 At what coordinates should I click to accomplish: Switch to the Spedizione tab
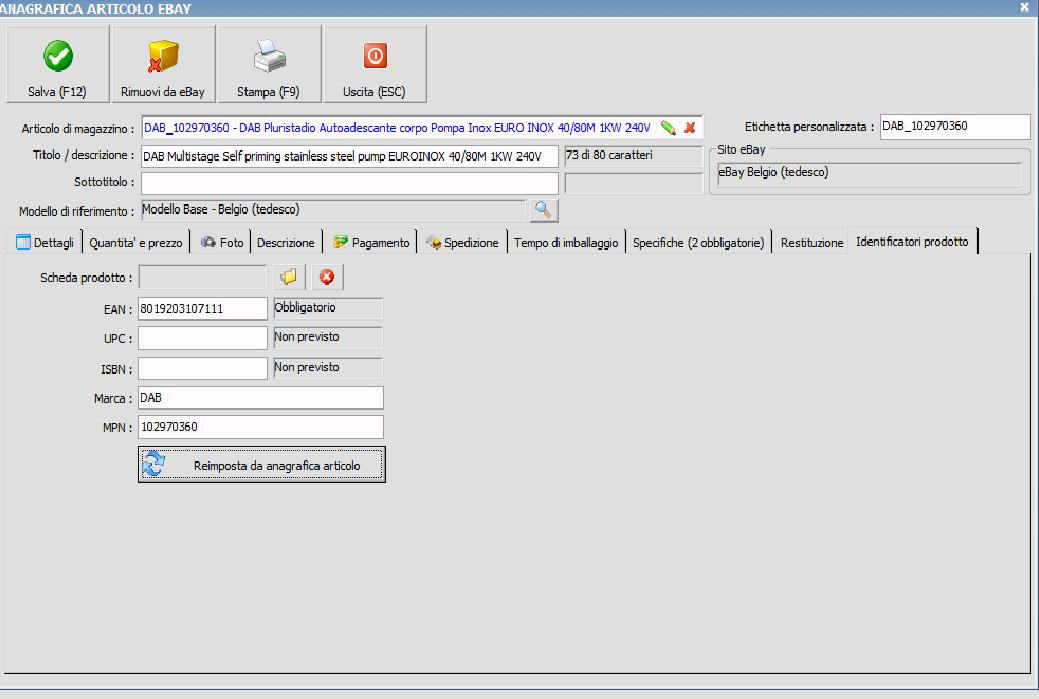point(463,242)
